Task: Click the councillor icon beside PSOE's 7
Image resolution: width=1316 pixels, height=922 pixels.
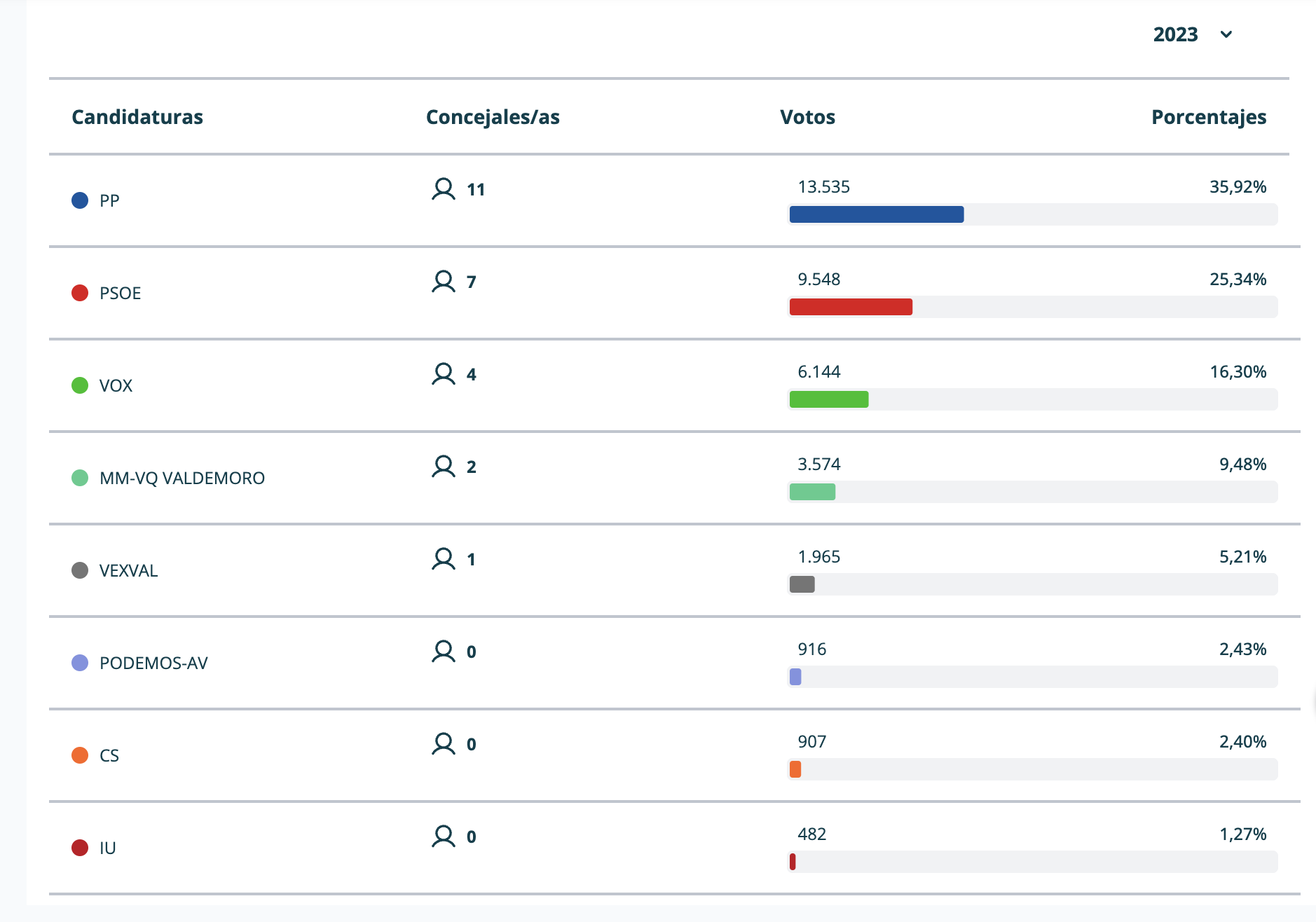Action: pos(443,282)
